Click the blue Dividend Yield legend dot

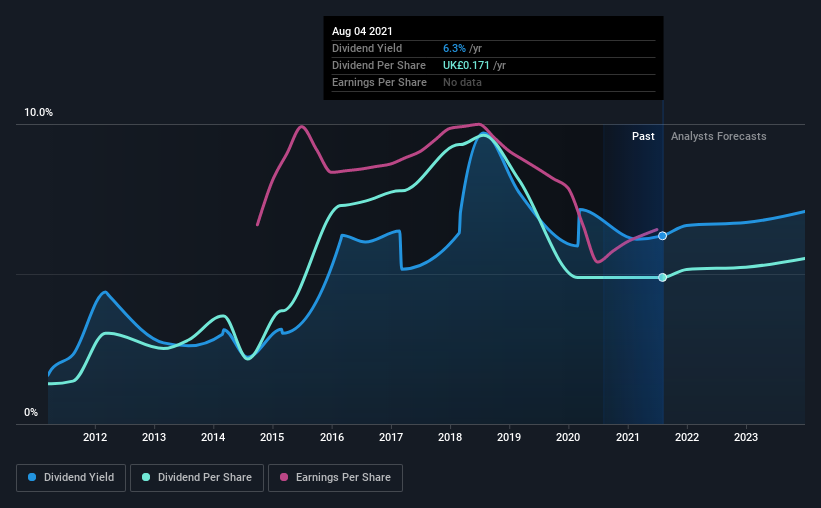pos(32,477)
